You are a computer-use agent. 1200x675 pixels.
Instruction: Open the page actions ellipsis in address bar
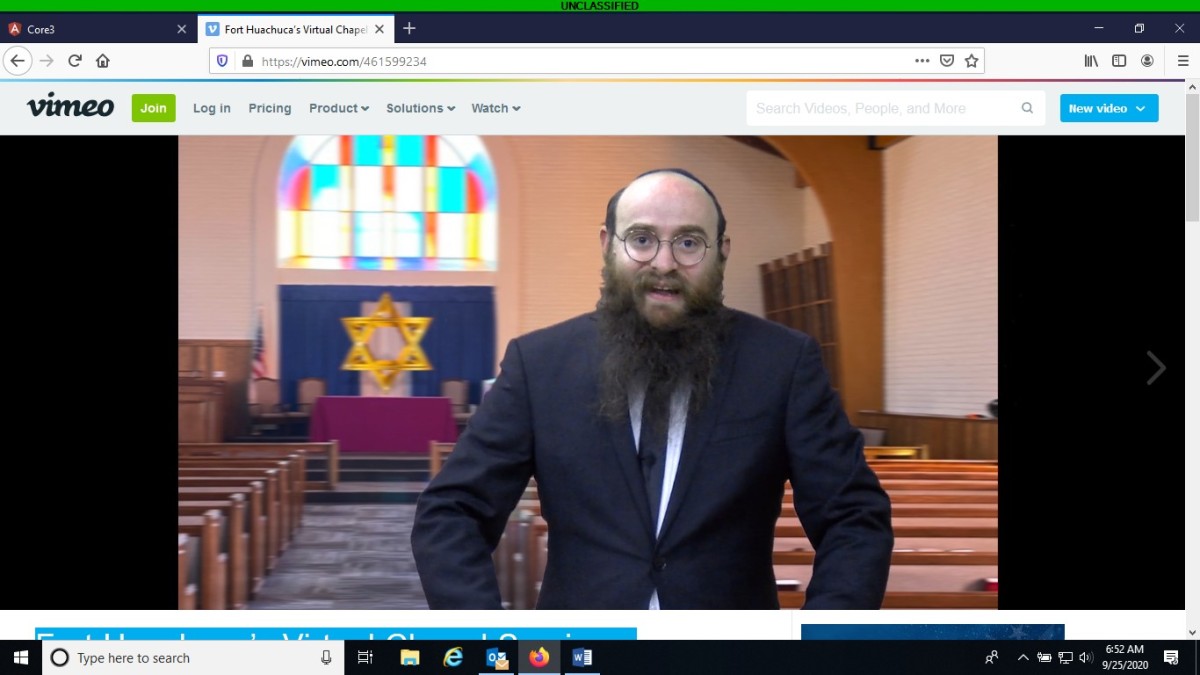(x=921, y=60)
